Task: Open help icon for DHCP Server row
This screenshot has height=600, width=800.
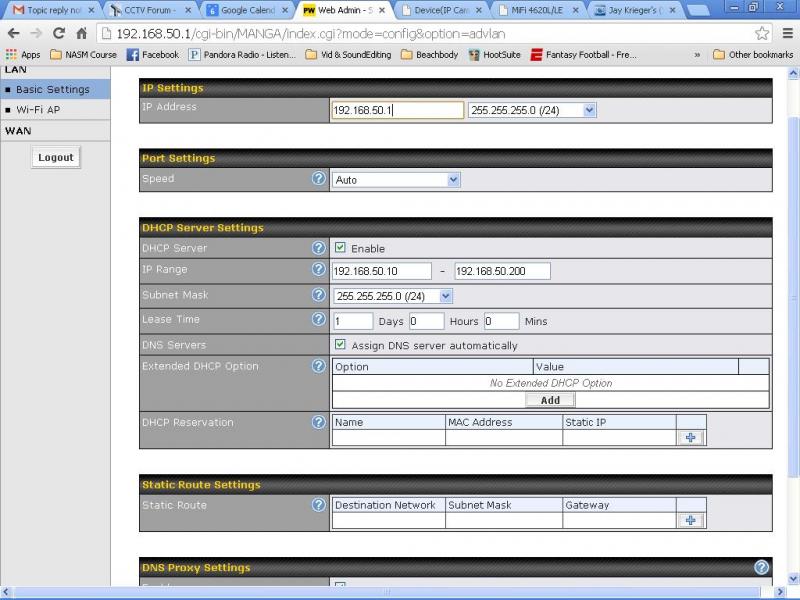Action: pos(318,247)
